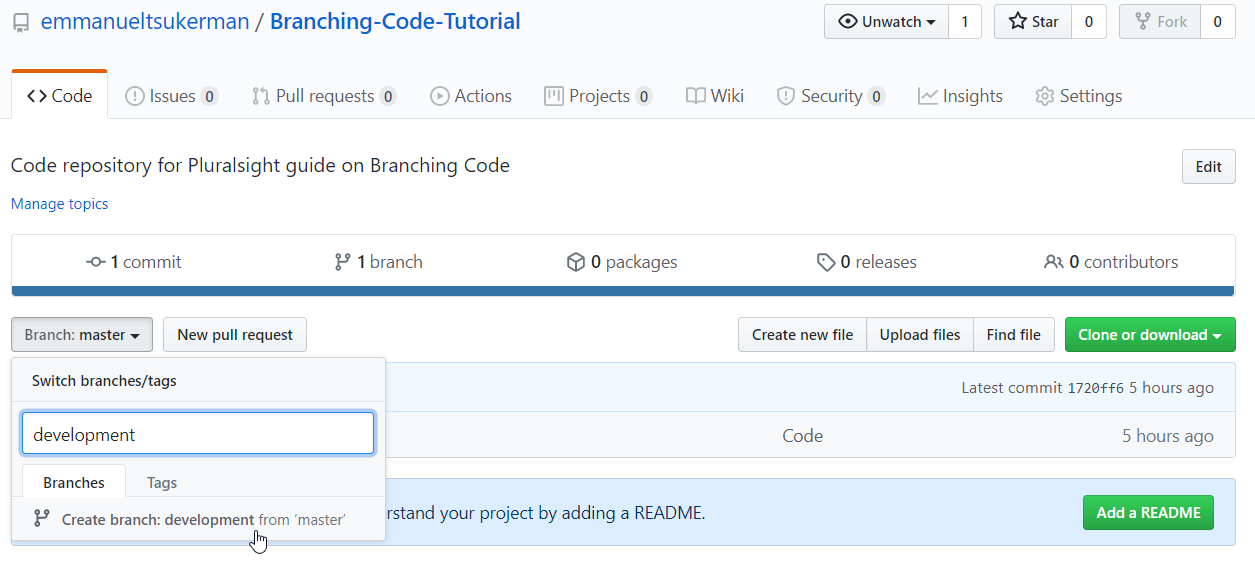Viewport: 1255px width, 567px height.
Task: Click the package box icon
Action: click(575, 262)
